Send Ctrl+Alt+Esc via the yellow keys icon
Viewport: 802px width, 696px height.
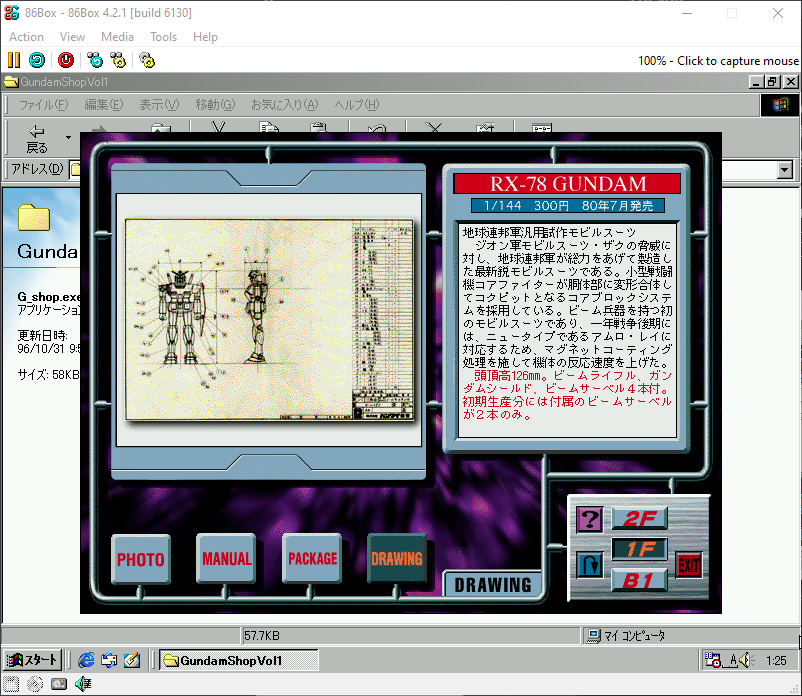pos(118,60)
